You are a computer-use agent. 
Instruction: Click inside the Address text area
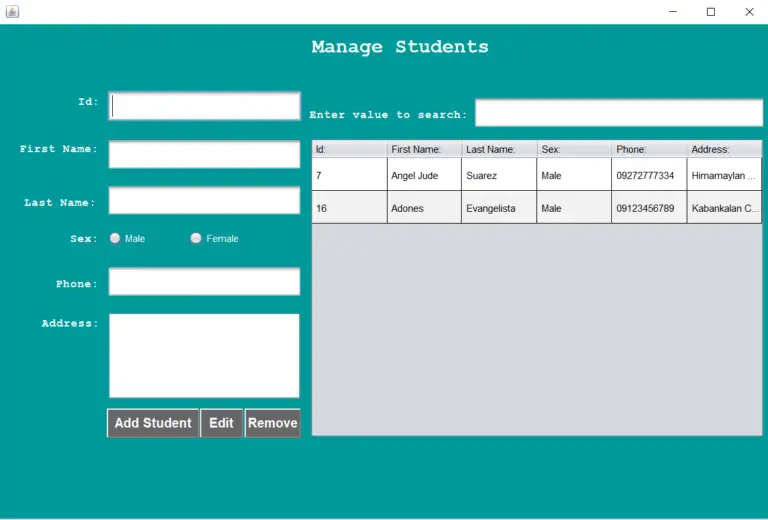(204, 356)
